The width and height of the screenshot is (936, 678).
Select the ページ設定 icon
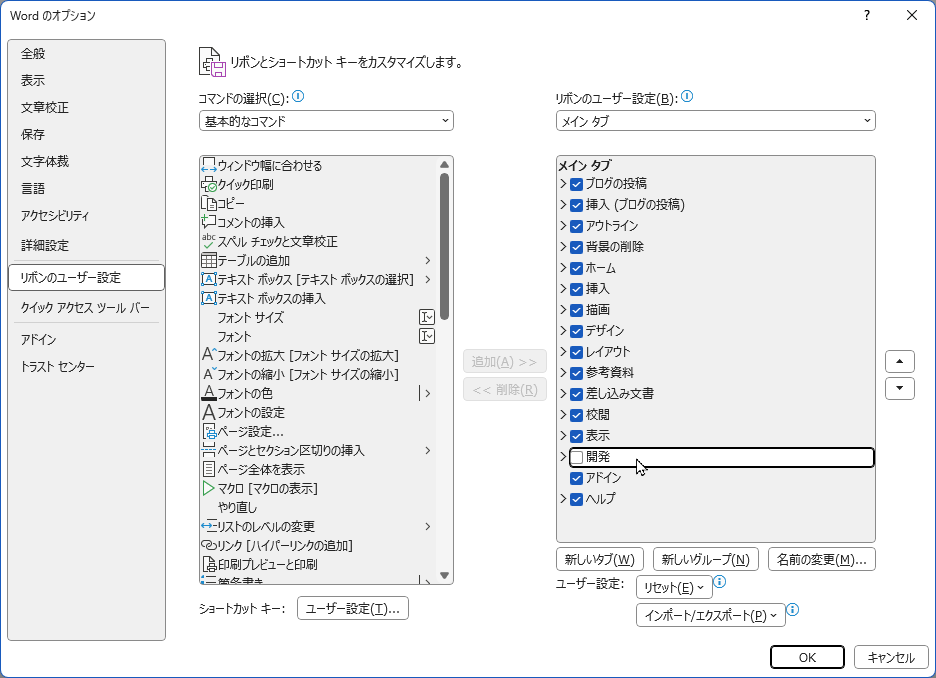coord(208,432)
